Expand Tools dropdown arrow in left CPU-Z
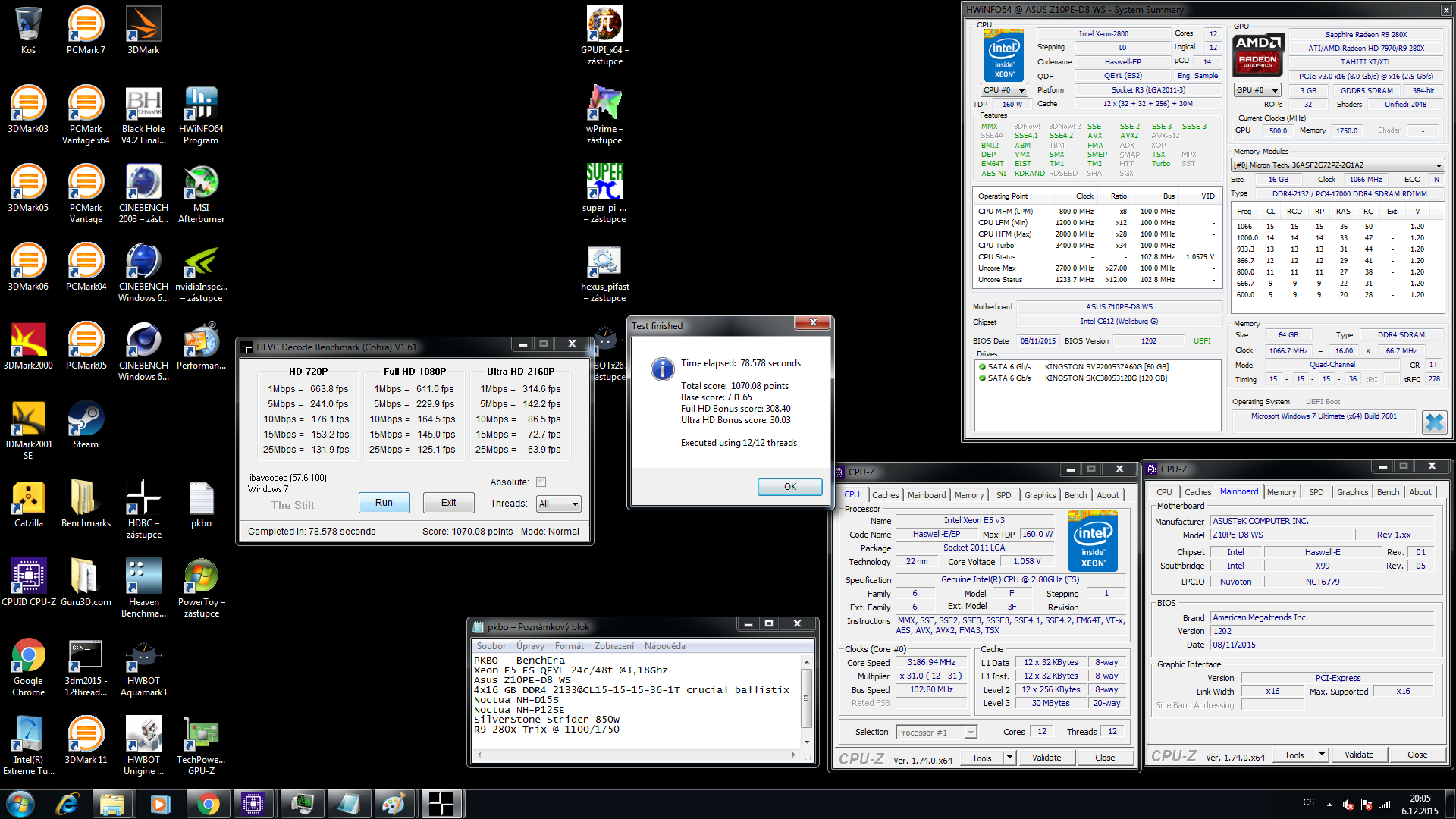 1009,757
